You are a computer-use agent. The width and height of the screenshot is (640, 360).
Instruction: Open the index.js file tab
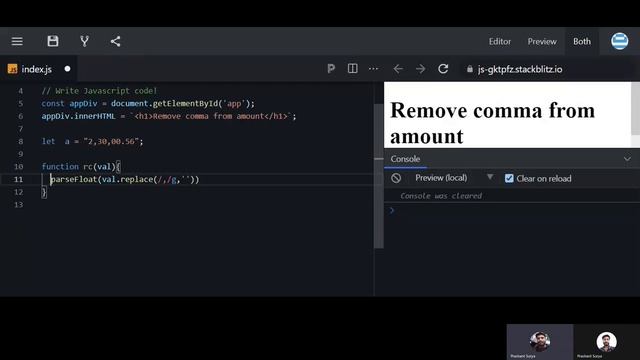click(39, 69)
